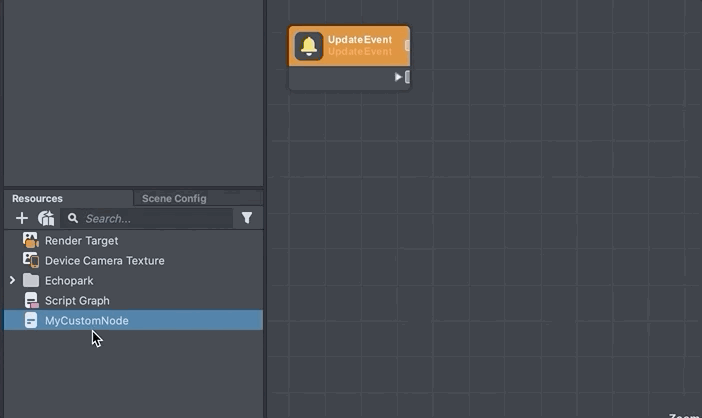The height and width of the screenshot is (418, 702).
Task: Click the MyCustomNode file icon
Action: pos(30,320)
